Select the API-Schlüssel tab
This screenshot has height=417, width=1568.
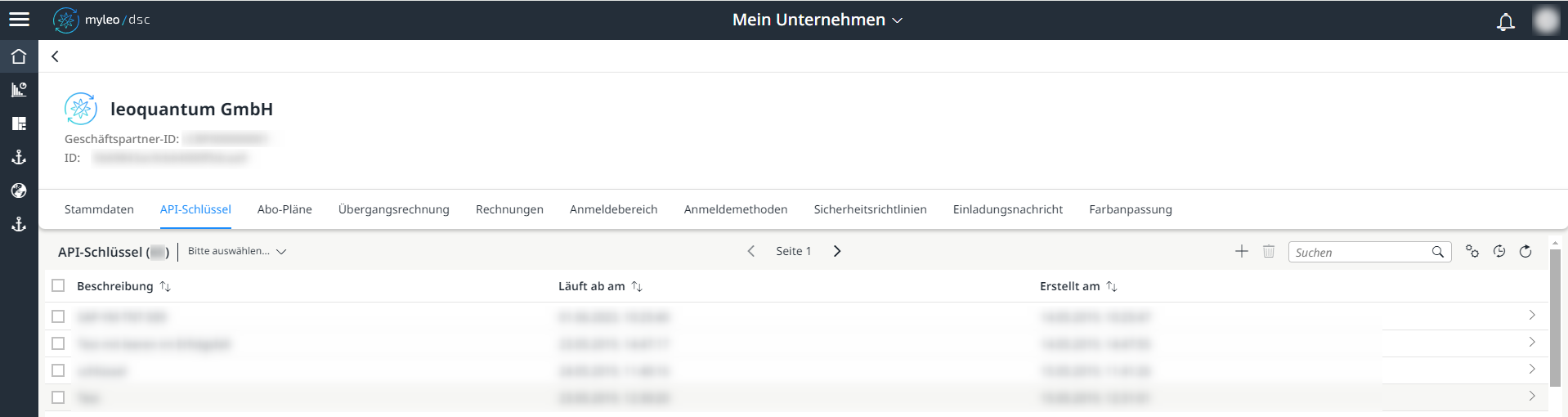[195, 209]
